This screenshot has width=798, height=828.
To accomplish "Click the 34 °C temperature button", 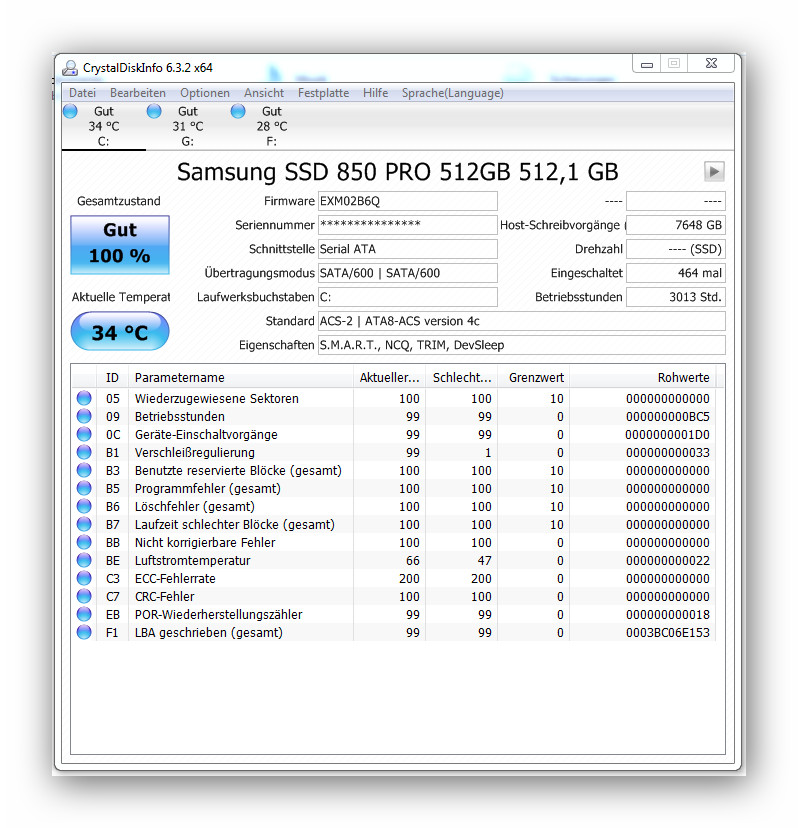I will [120, 331].
